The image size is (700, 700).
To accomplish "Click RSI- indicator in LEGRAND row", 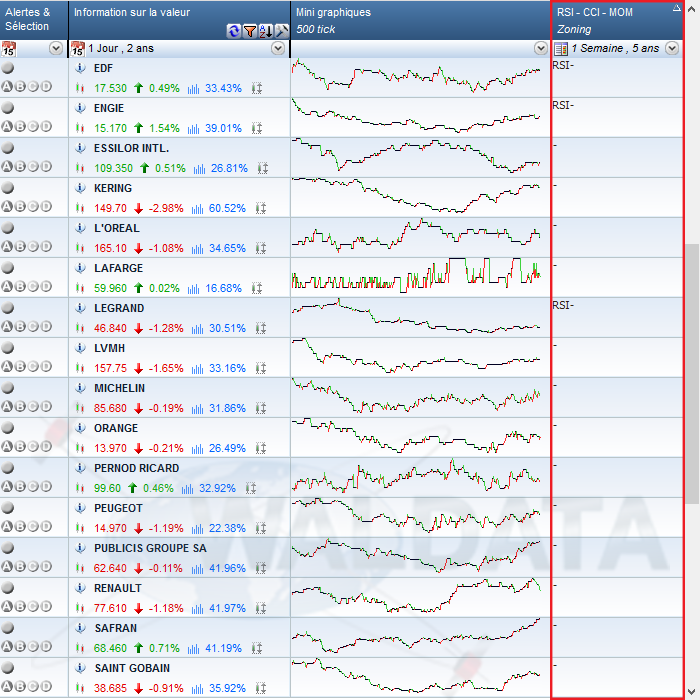I will coord(563,305).
